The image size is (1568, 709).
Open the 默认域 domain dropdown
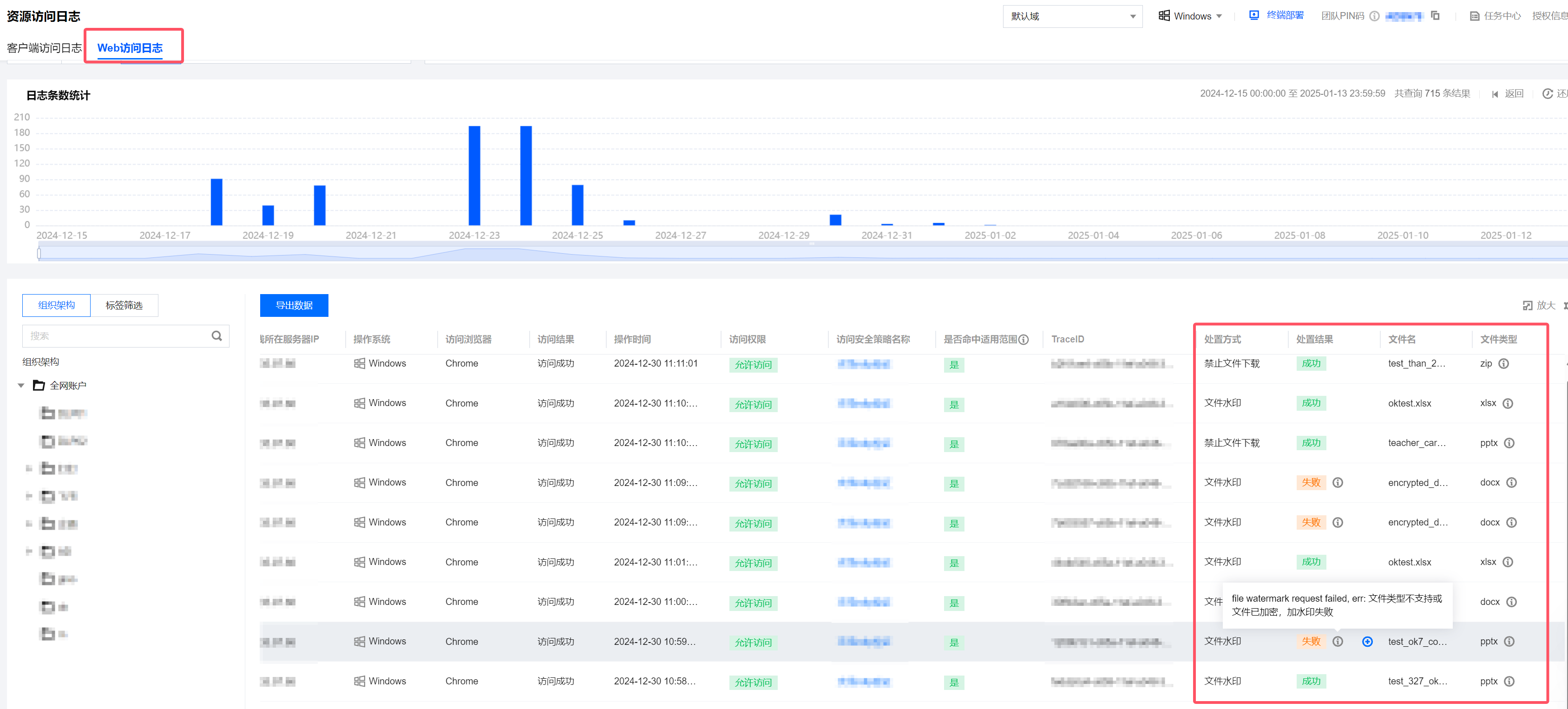1072,16
